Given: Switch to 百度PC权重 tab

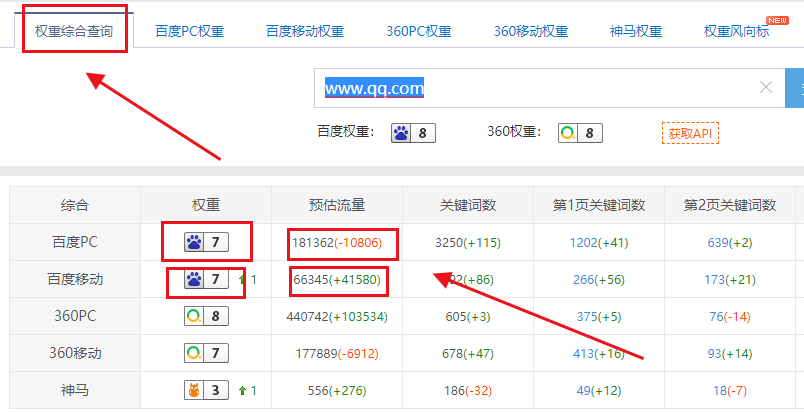Looking at the screenshot, I should click(x=190, y=31).
